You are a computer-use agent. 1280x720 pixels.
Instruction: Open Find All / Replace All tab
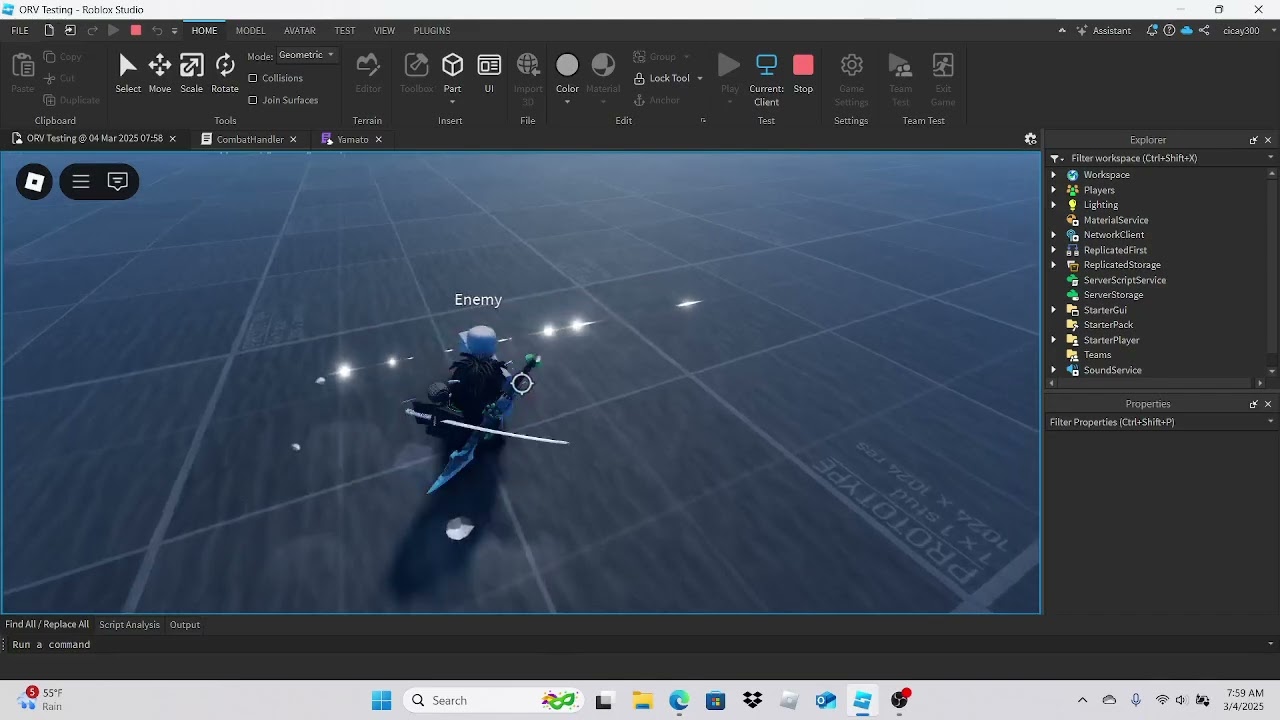pos(47,625)
